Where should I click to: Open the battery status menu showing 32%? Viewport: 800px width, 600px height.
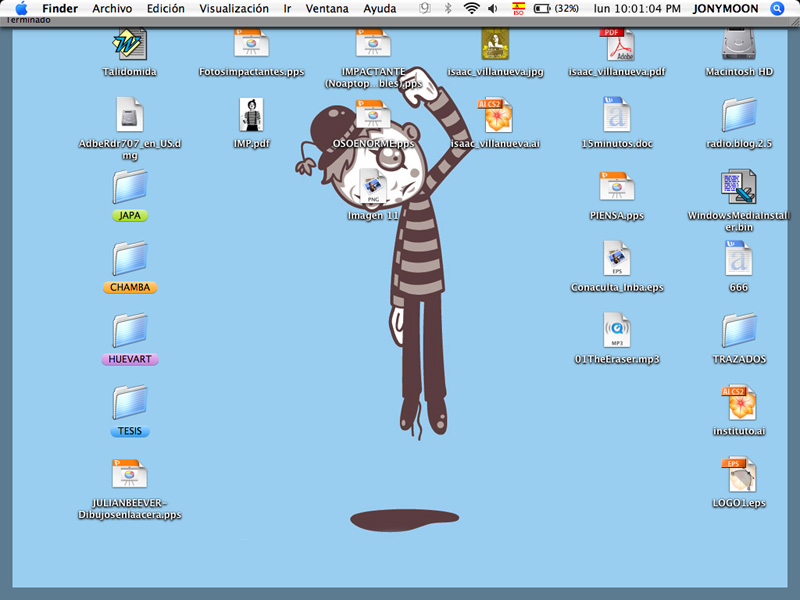(x=556, y=9)
